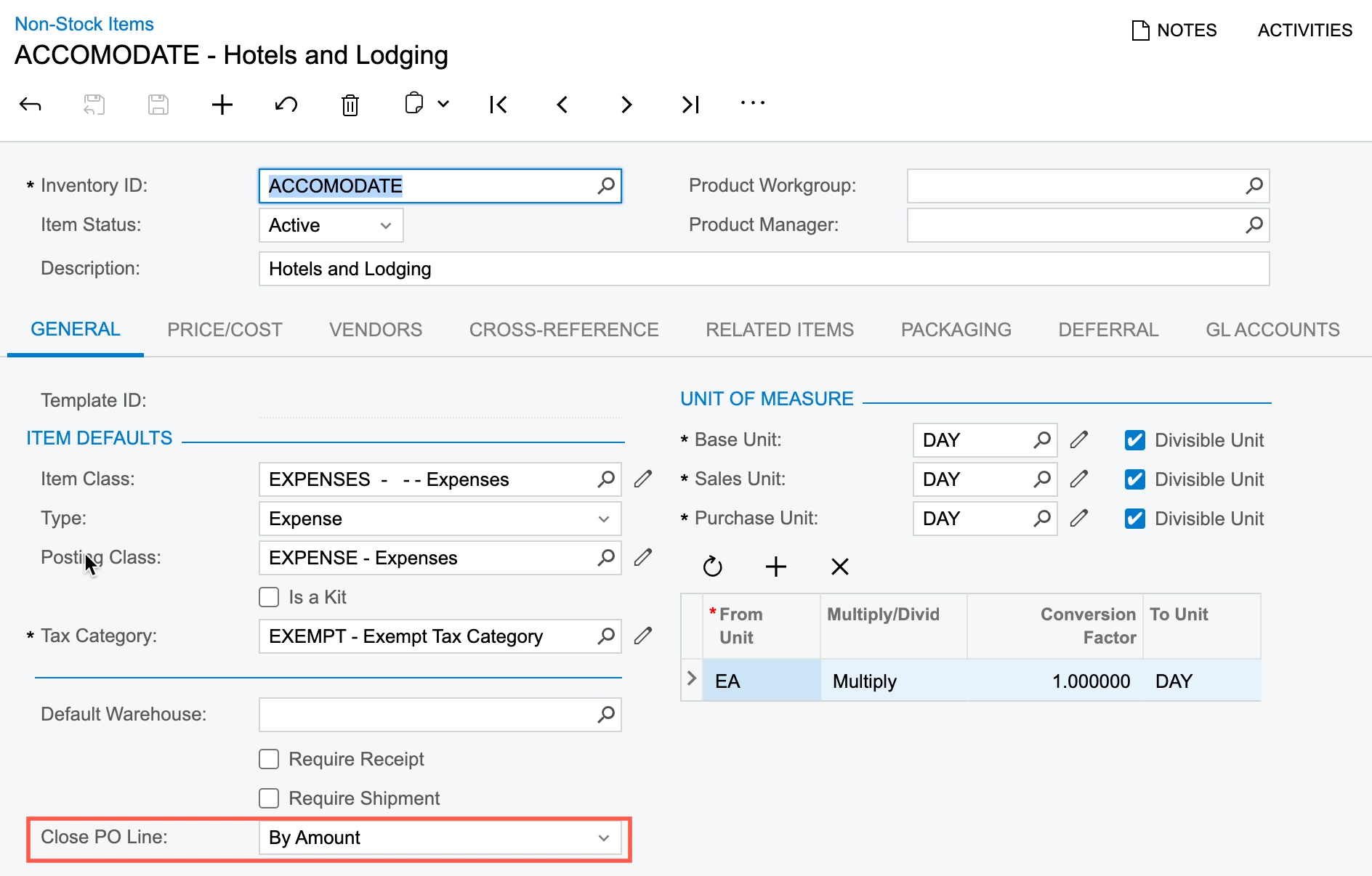Open the GL ACCOUNTS tab

point(1272,330)
